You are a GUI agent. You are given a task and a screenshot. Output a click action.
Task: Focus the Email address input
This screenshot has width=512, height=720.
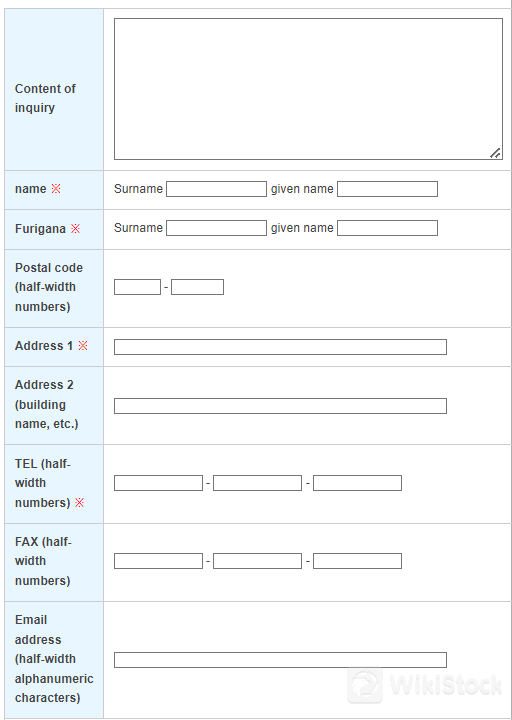(x=280, y=660)
